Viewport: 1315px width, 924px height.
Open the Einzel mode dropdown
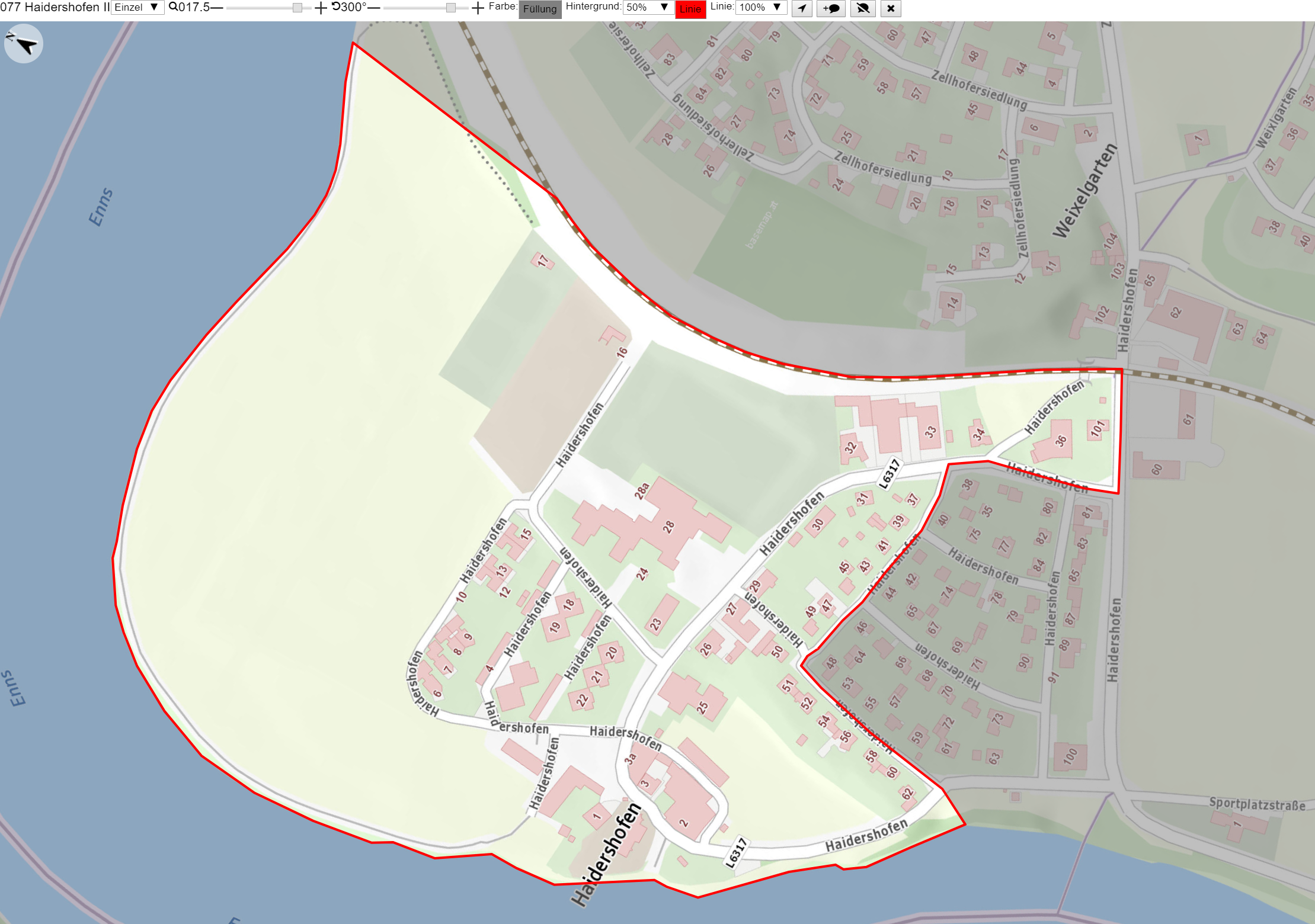[x=137, y=8]
